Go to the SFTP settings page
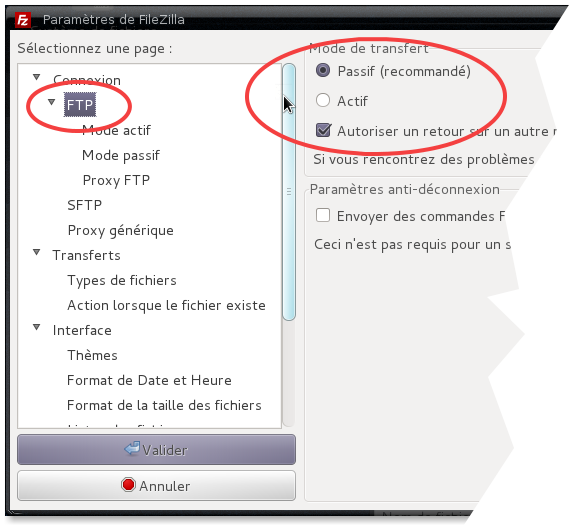 pos(84,205)
